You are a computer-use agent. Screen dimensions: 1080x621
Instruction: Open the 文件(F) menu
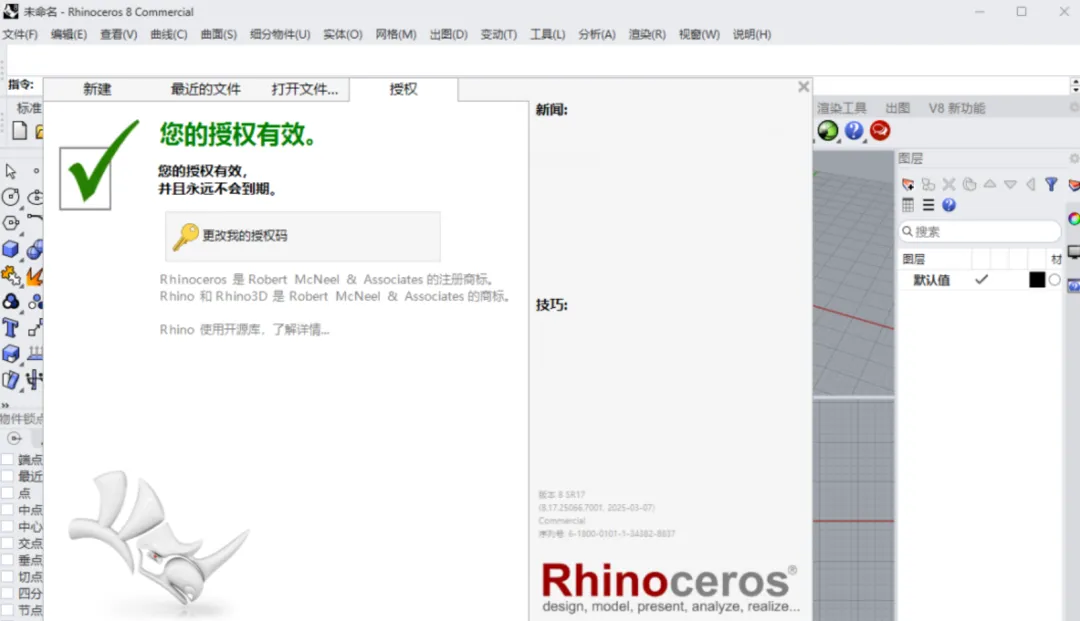coord(20,34)
